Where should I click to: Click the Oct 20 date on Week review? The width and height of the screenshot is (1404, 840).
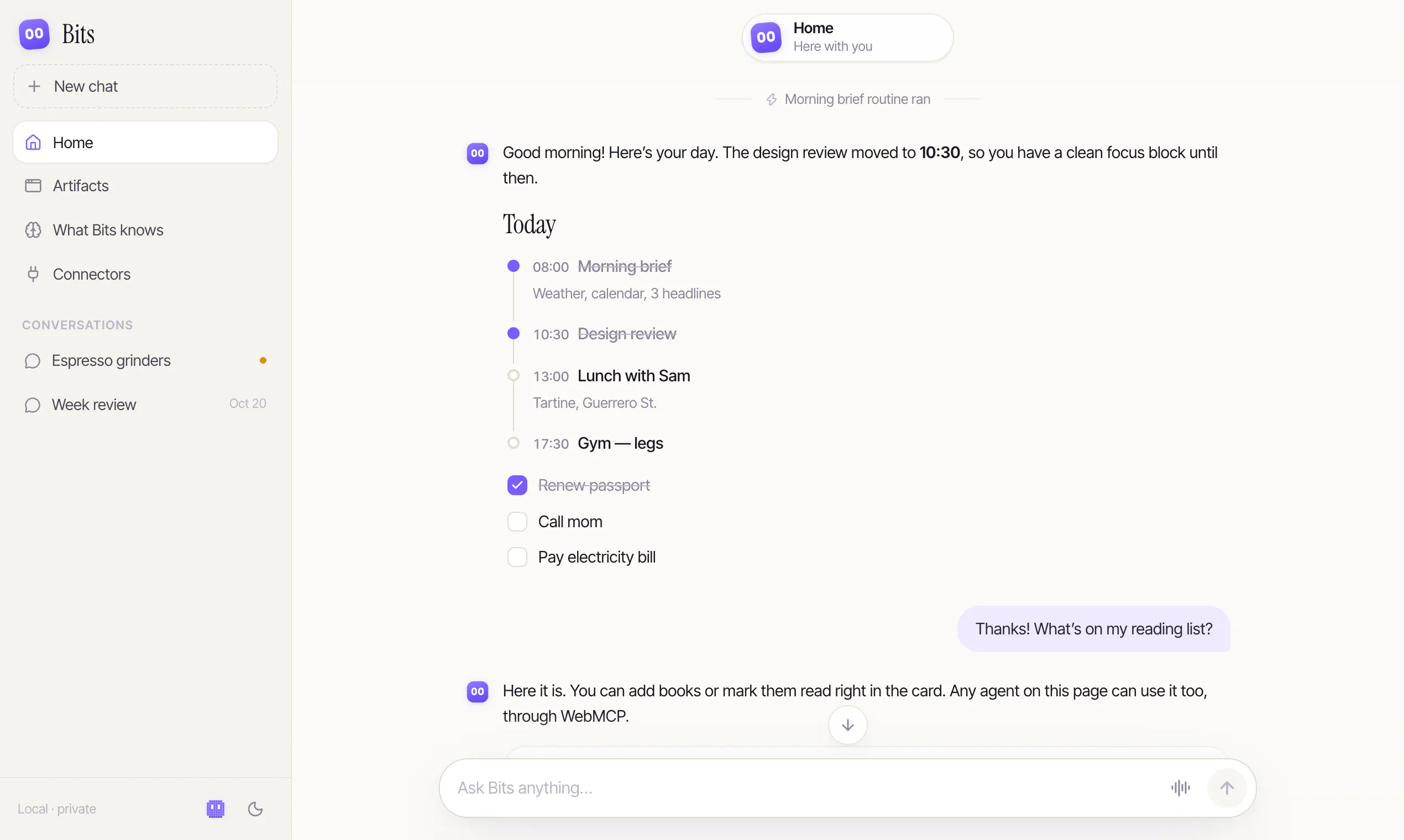pyautogui.click(x=248, y=403)
